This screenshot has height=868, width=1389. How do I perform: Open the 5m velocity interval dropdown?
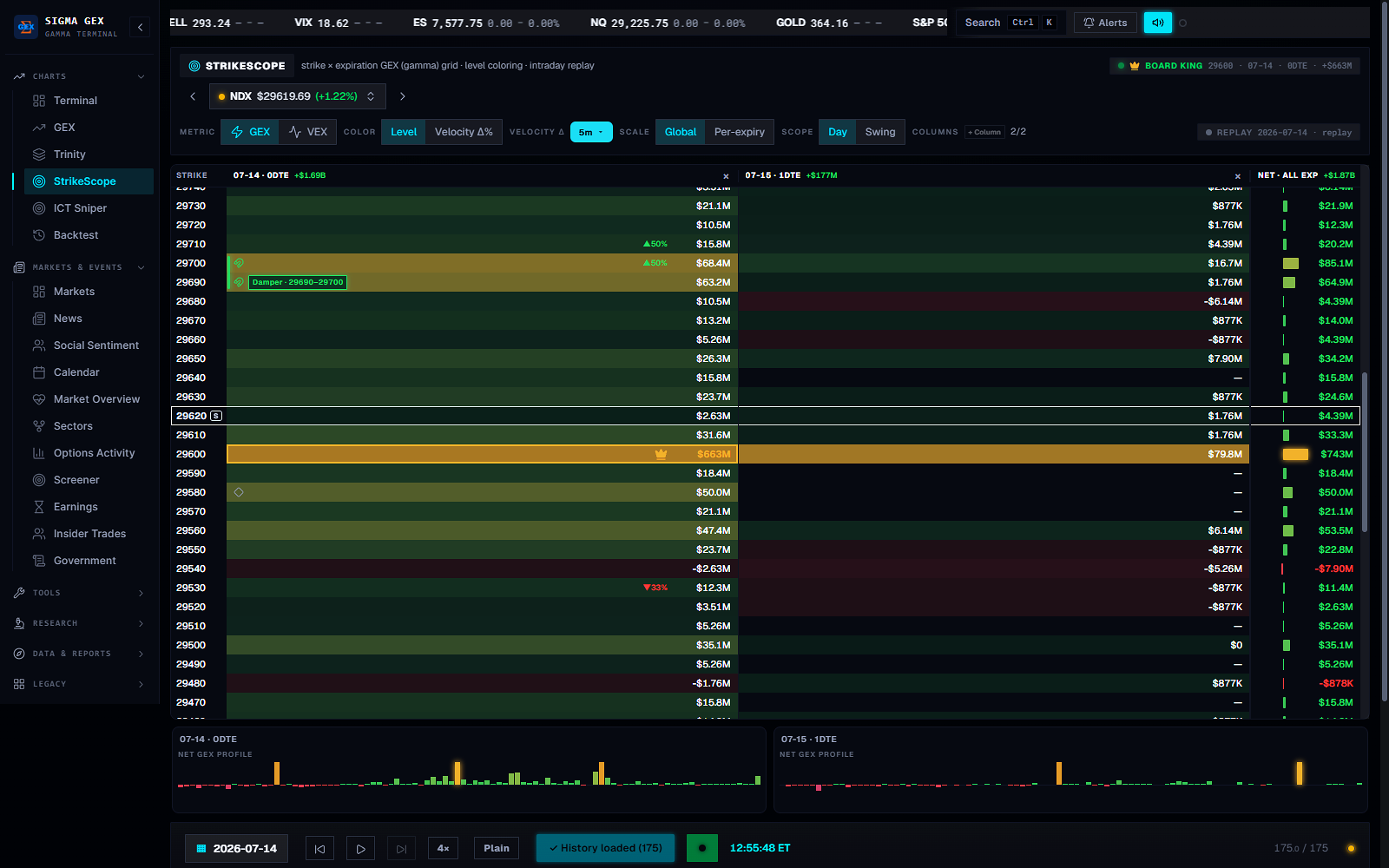pyautogui.click(x=591, y=132)
